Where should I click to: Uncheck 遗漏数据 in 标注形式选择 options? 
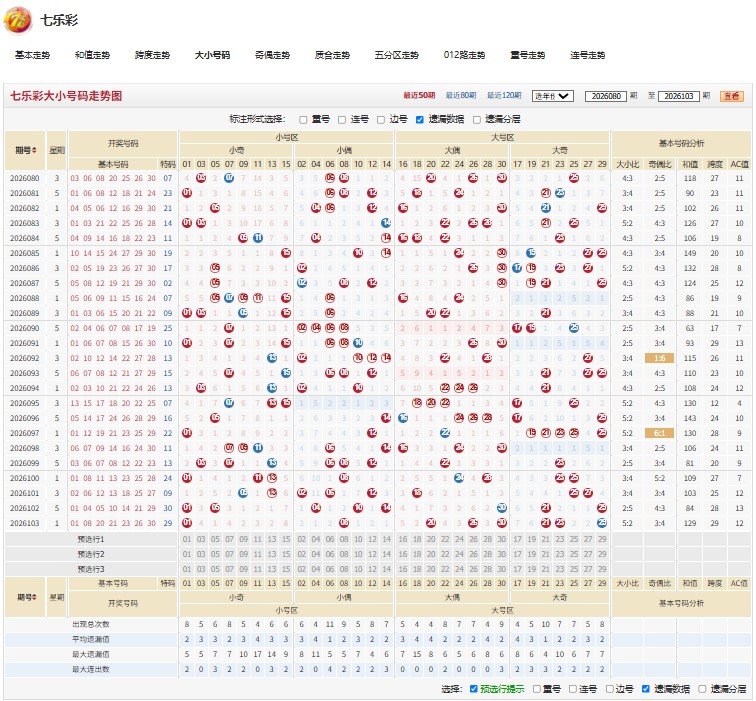coord(420,120)
